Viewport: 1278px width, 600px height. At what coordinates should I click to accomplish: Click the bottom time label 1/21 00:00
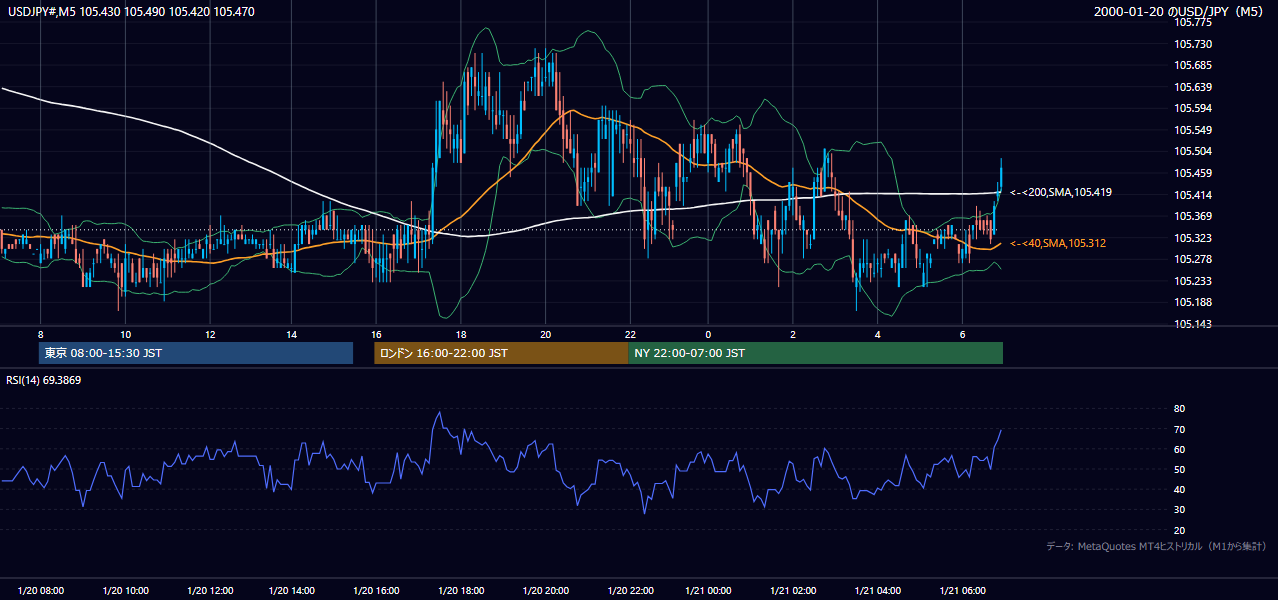click(709, 590)
